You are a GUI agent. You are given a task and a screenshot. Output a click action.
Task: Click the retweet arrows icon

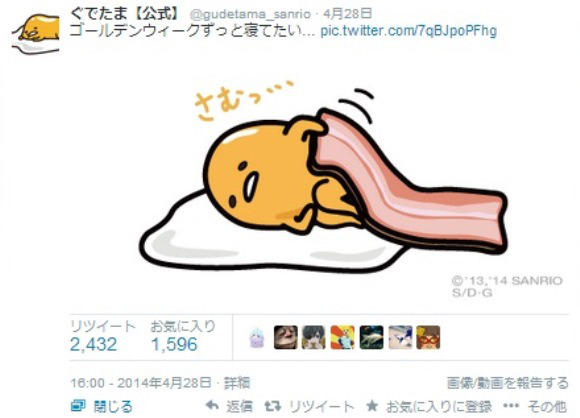pyautogui.click(x=273, y=406)
